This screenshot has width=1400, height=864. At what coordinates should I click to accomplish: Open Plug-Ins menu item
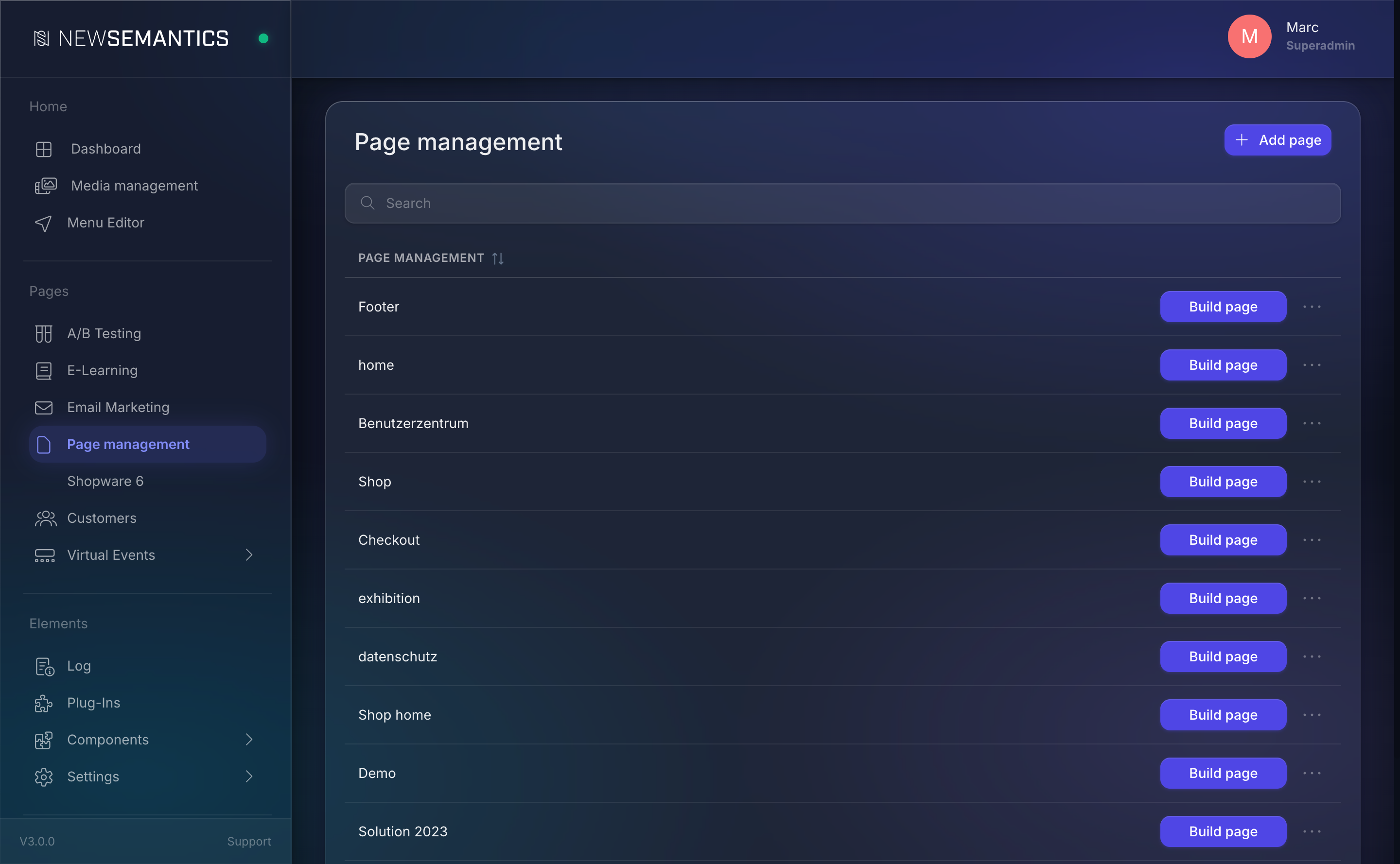click(147, 703)
